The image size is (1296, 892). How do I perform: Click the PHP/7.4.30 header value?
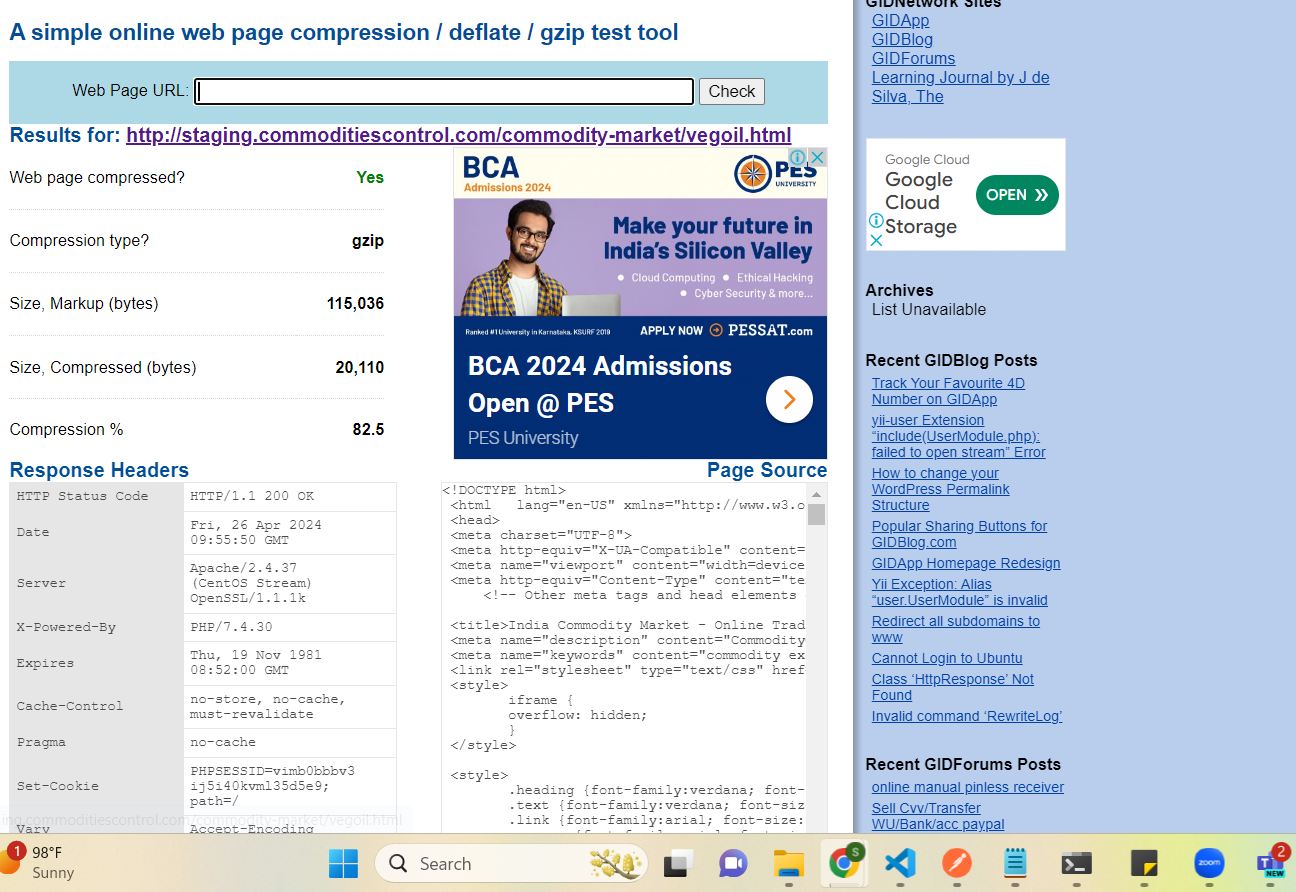[x=290, y=627]
